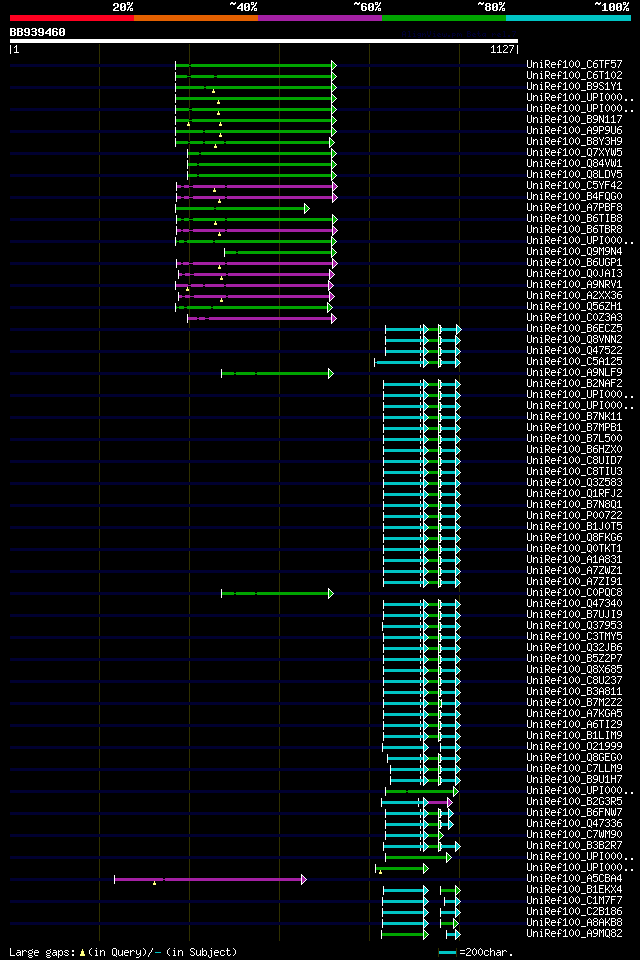This screenshot has height=960, width=640.
Task: Click the purple alignment bar in C0Z3A3 row
Action: [262, 318]
